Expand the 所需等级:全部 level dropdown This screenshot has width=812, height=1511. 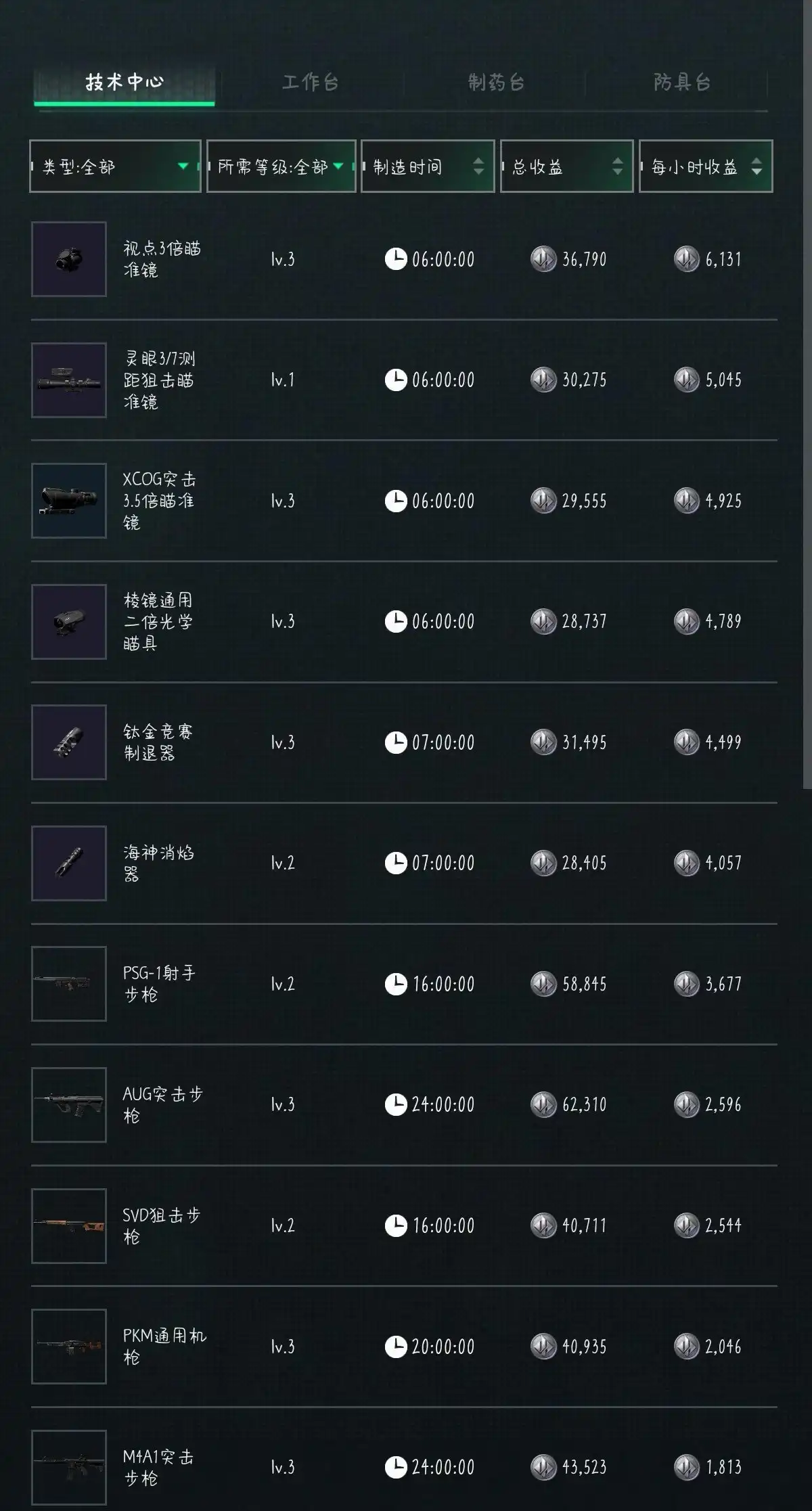pyautogui.click(x=281, y=166)
